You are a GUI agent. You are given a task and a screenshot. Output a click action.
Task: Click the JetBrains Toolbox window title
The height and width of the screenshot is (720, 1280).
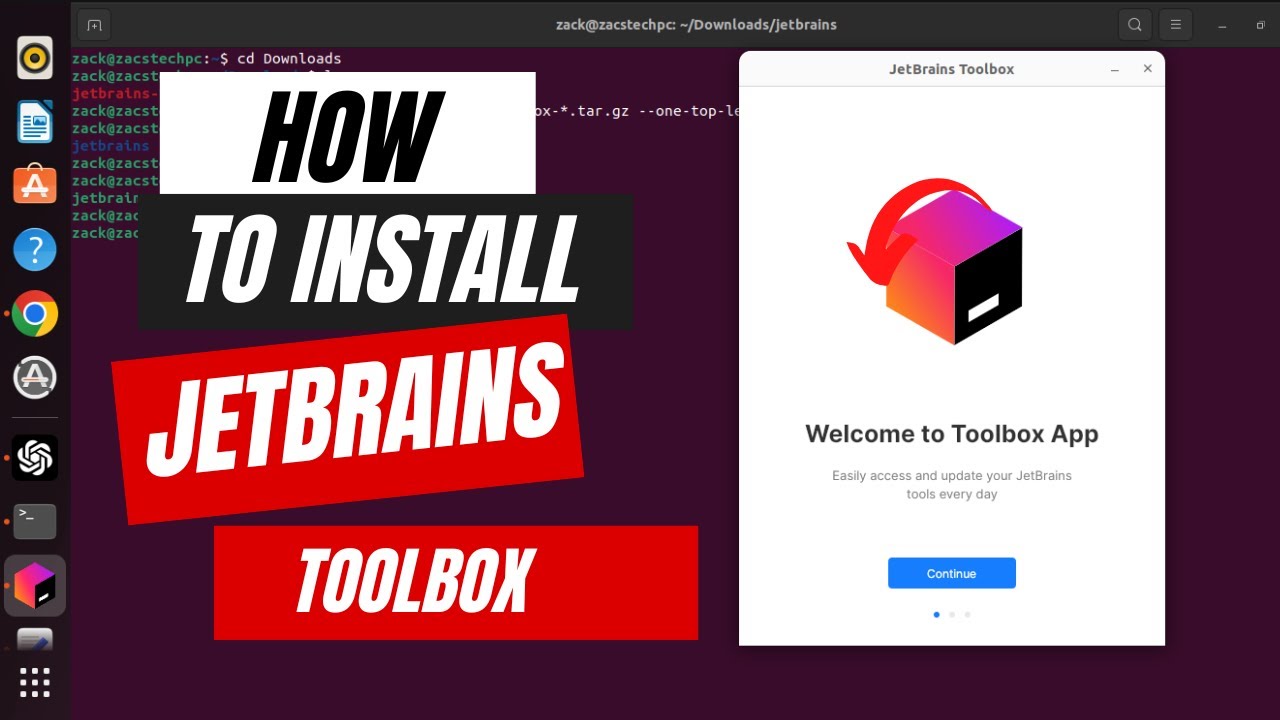[951, 69]
